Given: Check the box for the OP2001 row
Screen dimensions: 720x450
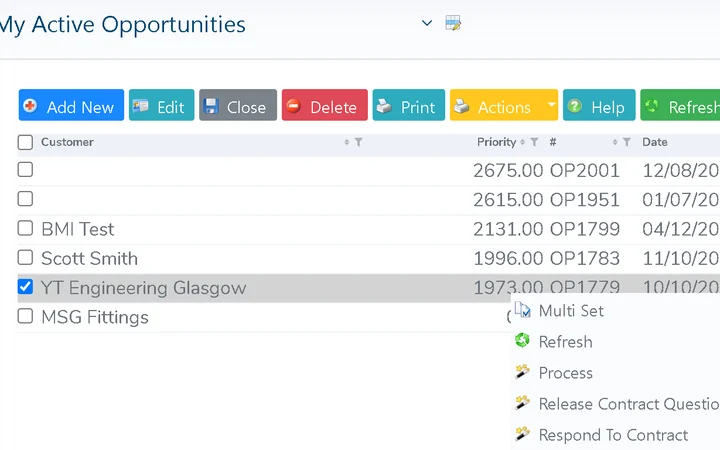Looking at the screenshot, I should click(25, 169).
